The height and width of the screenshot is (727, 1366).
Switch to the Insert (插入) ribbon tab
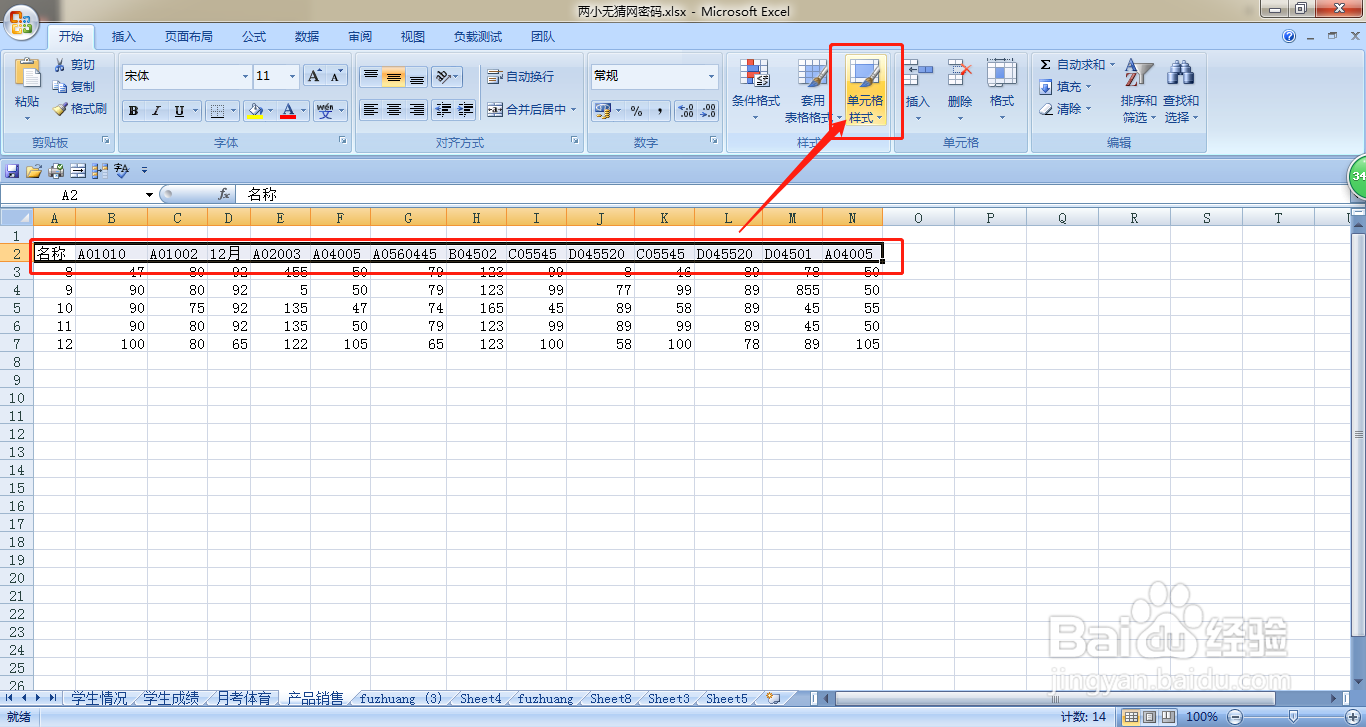(x=124, y=37)
